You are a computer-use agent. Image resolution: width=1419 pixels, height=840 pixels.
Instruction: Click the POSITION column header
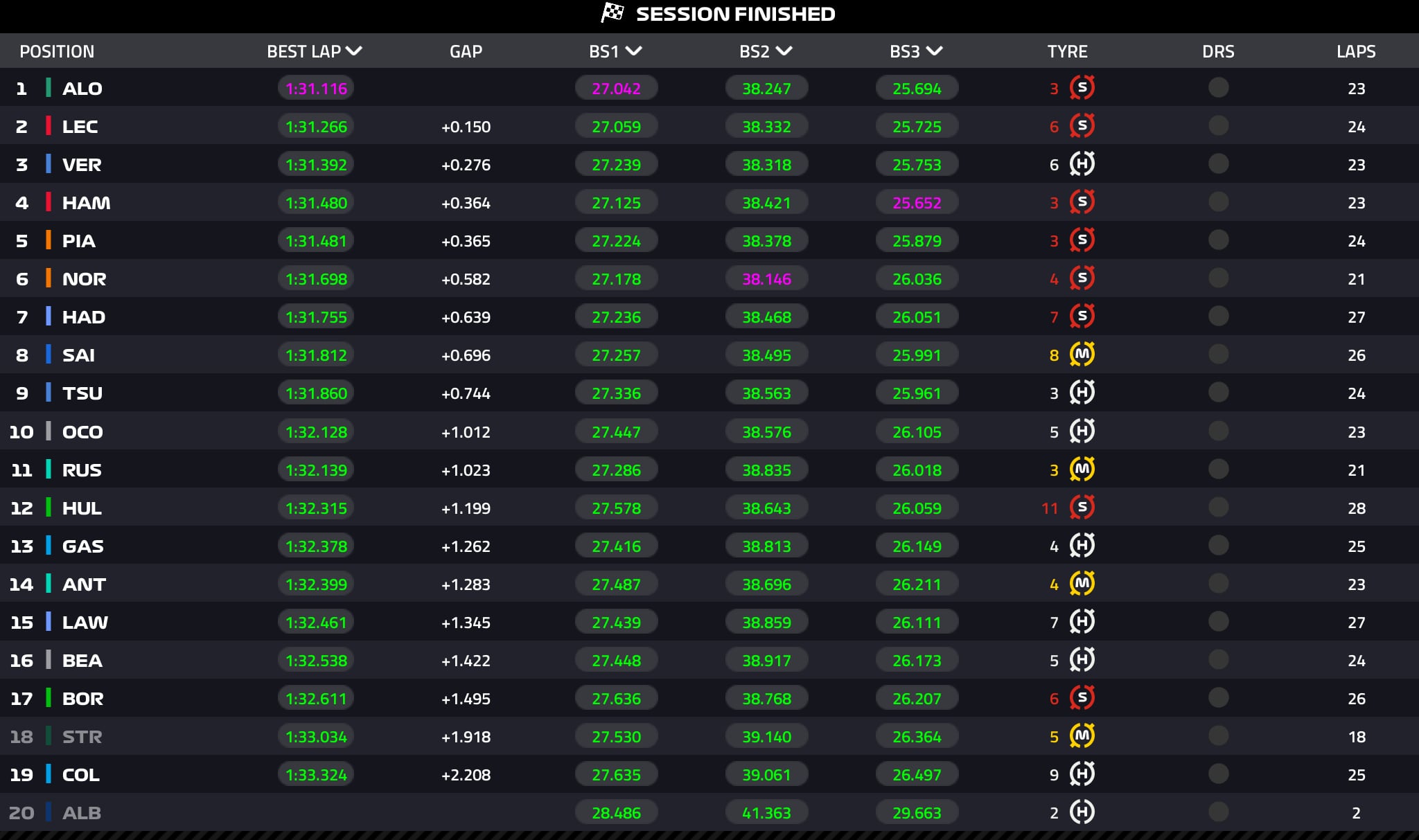click(x=57, y=51)
